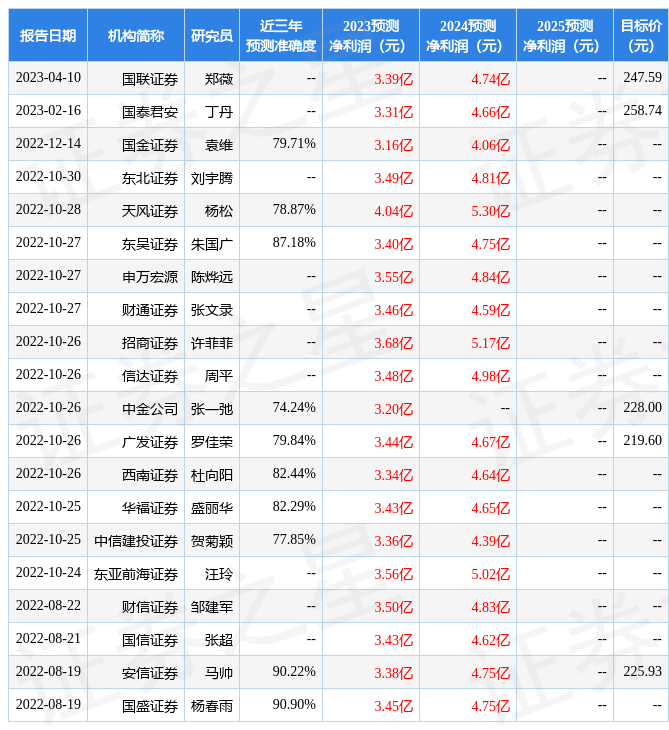Click accuracy value 79.71%

click(x=294, y=144)
